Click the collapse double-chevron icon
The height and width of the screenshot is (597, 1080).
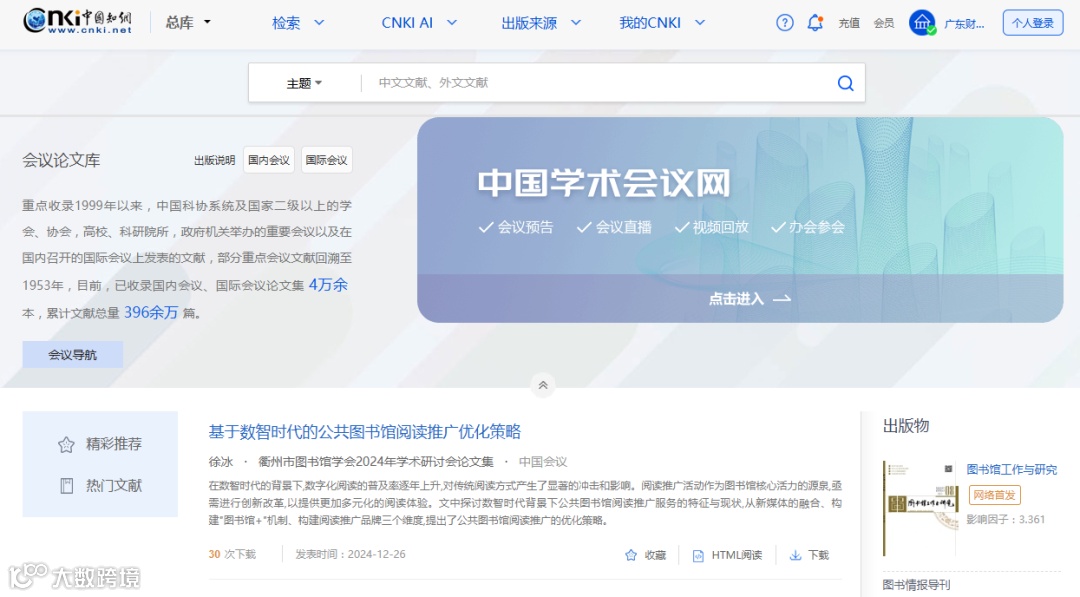coord(543,386)
